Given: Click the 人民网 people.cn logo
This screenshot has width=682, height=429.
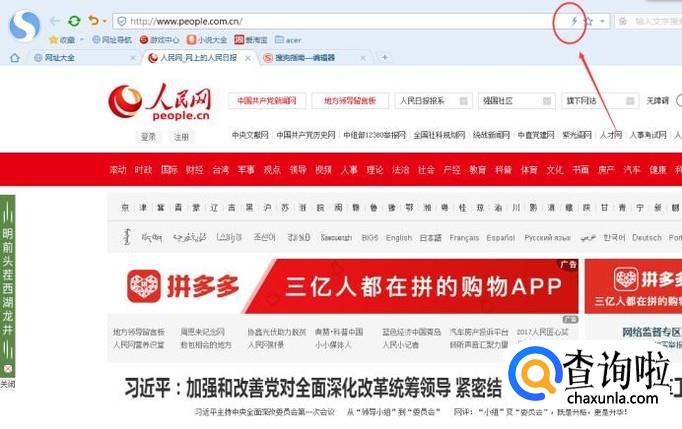Looking at the screenshot, I should click(x=160, y=102).
